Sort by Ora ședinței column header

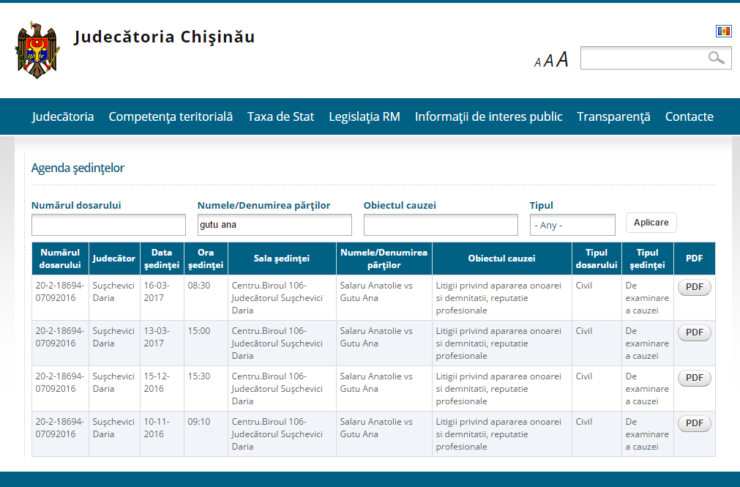[x=206, y=259]
